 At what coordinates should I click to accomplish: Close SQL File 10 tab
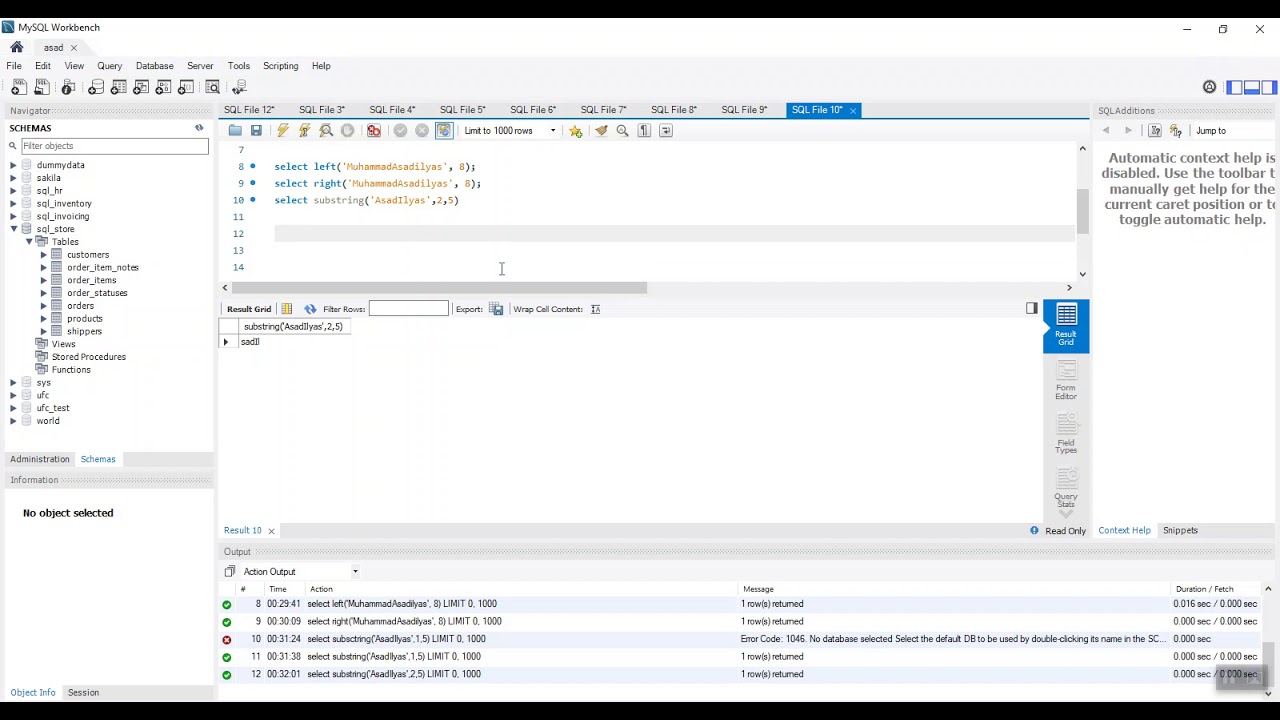pos(853,110)
